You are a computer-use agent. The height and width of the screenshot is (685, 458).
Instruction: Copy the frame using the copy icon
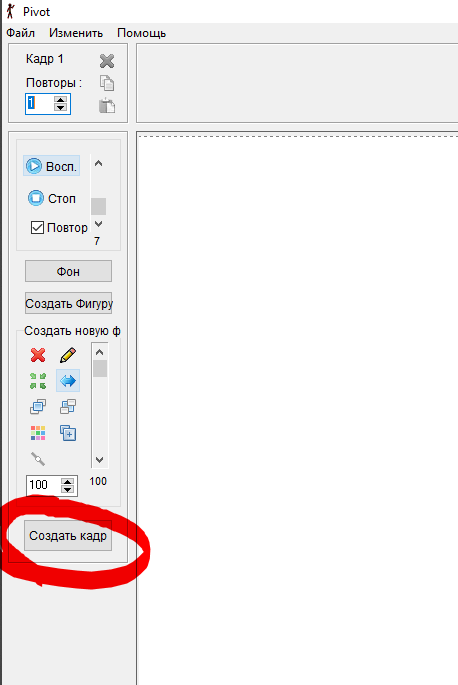point(107,83)
